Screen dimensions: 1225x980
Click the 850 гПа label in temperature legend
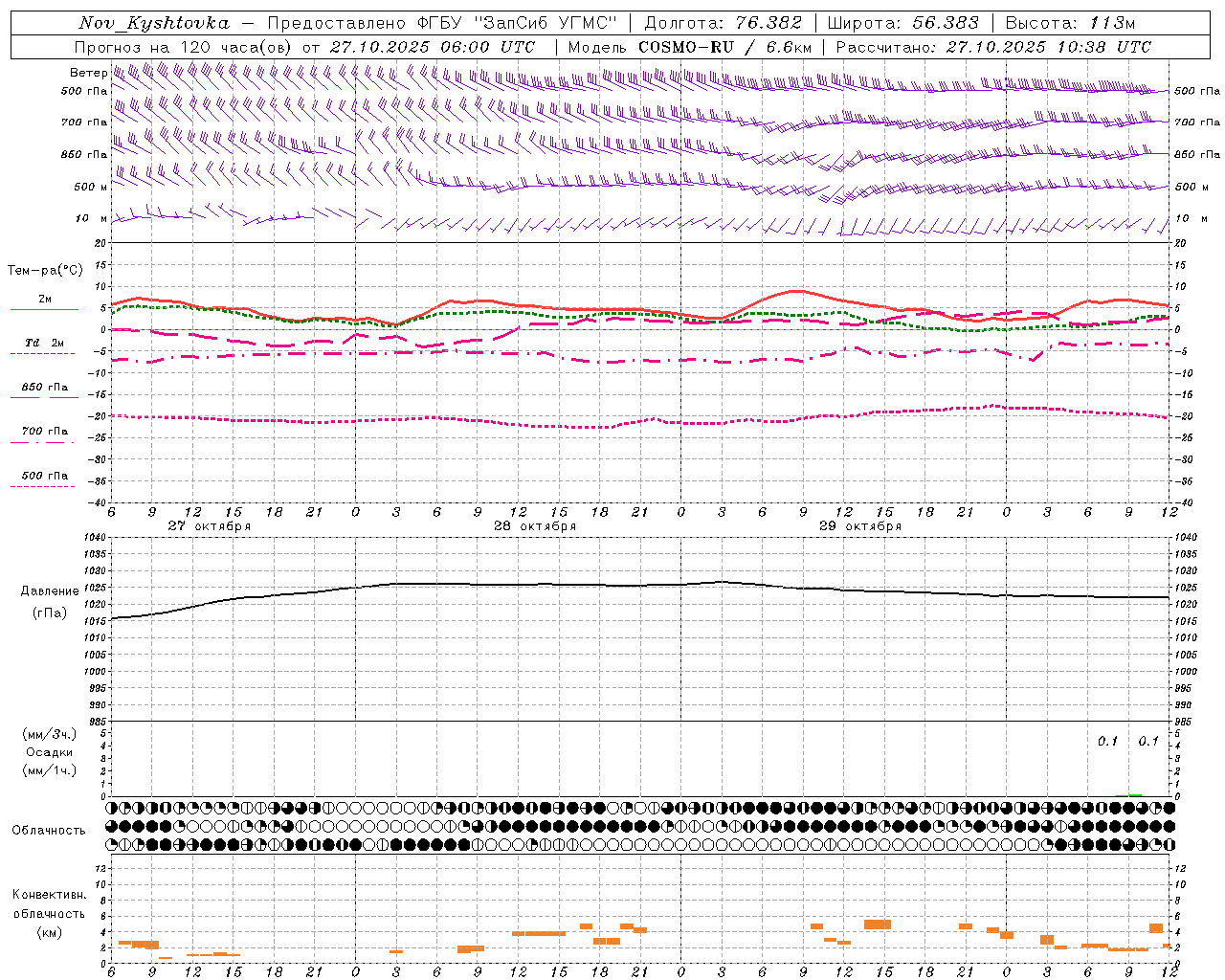44,388
